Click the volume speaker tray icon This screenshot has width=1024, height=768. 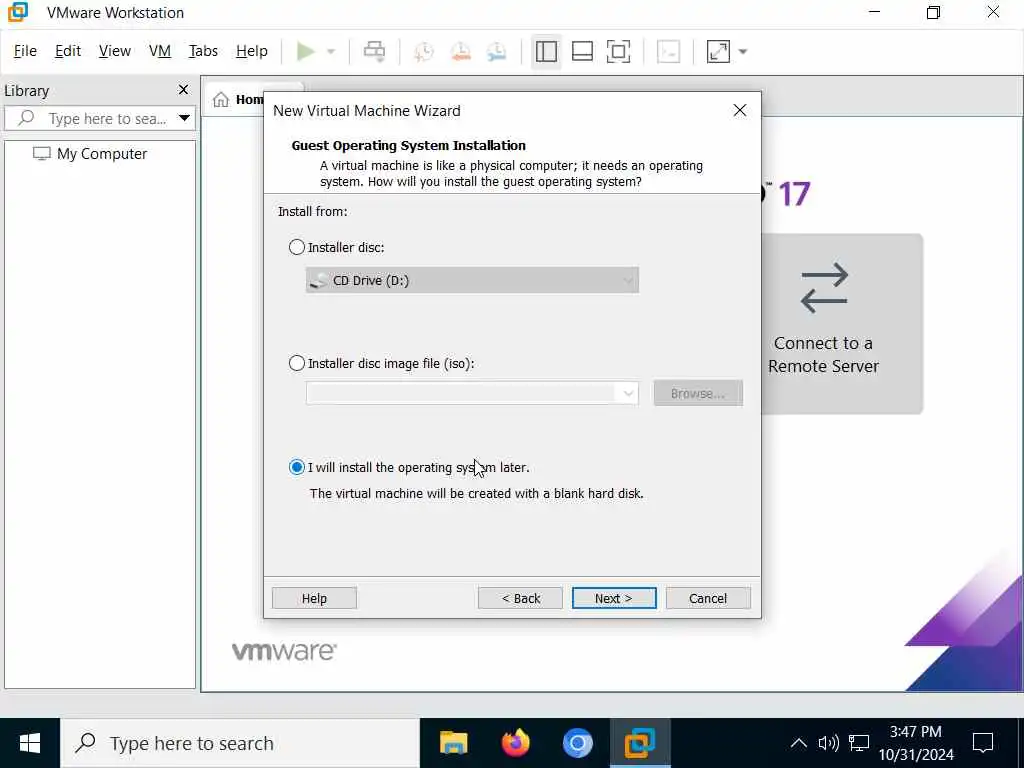[828, 743]
